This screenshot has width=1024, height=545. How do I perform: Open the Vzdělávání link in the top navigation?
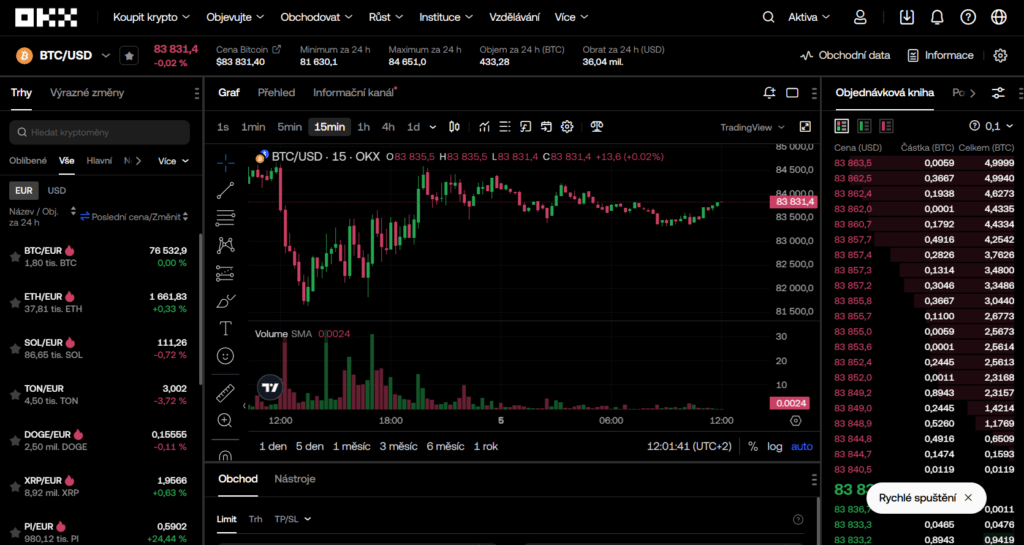tap(514, 17)
